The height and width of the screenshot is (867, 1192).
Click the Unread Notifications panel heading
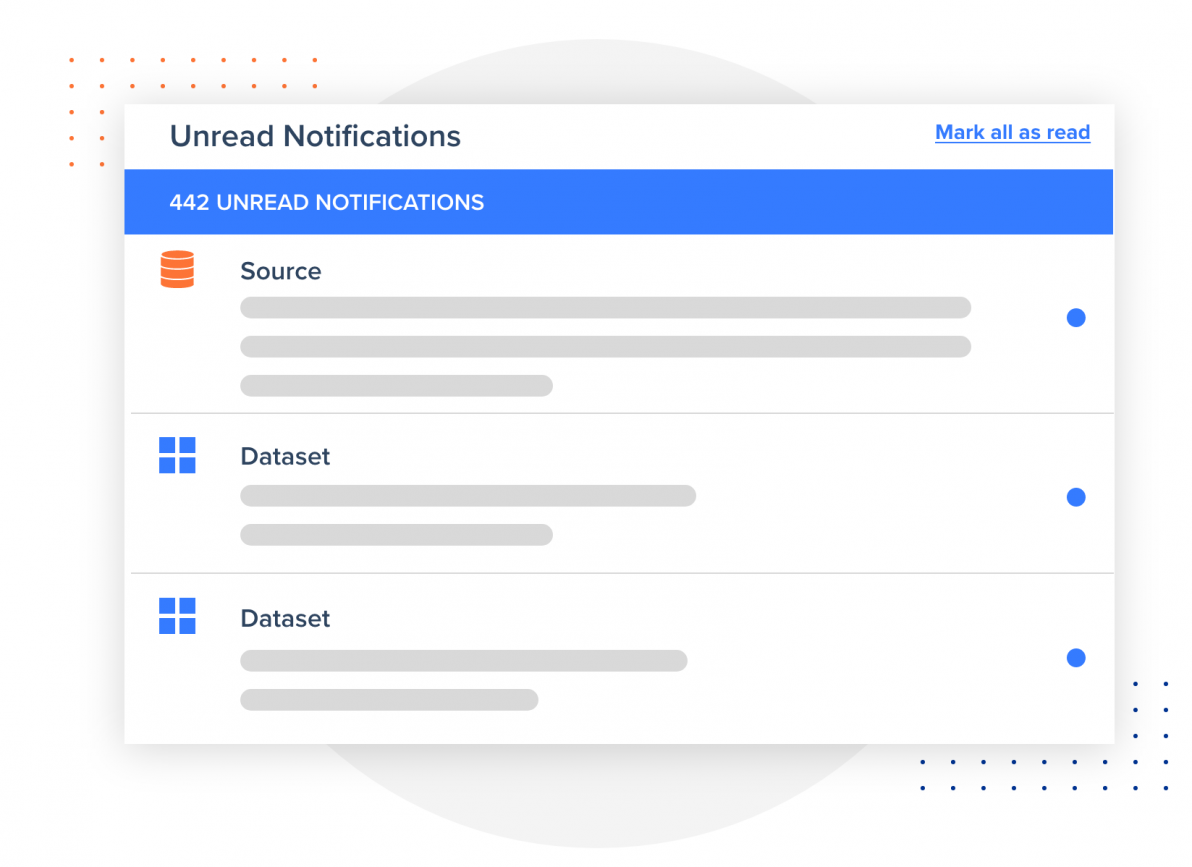click(315, 136)
